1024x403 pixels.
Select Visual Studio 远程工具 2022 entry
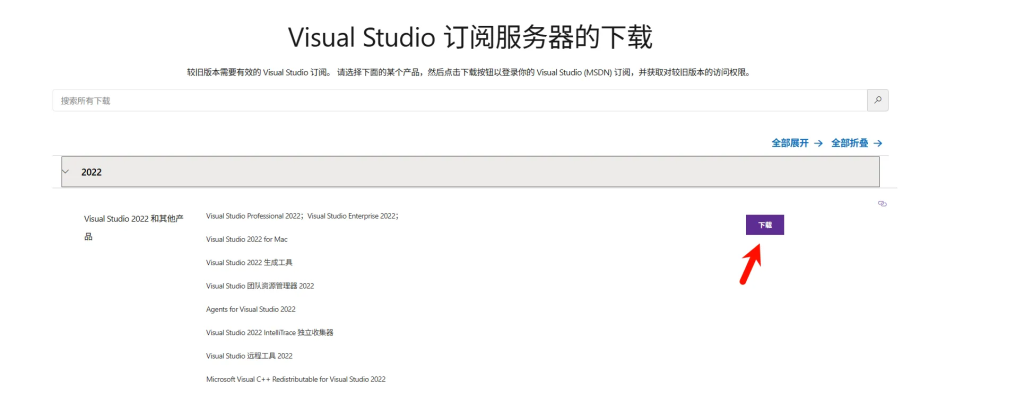click(x=249, y=356)
